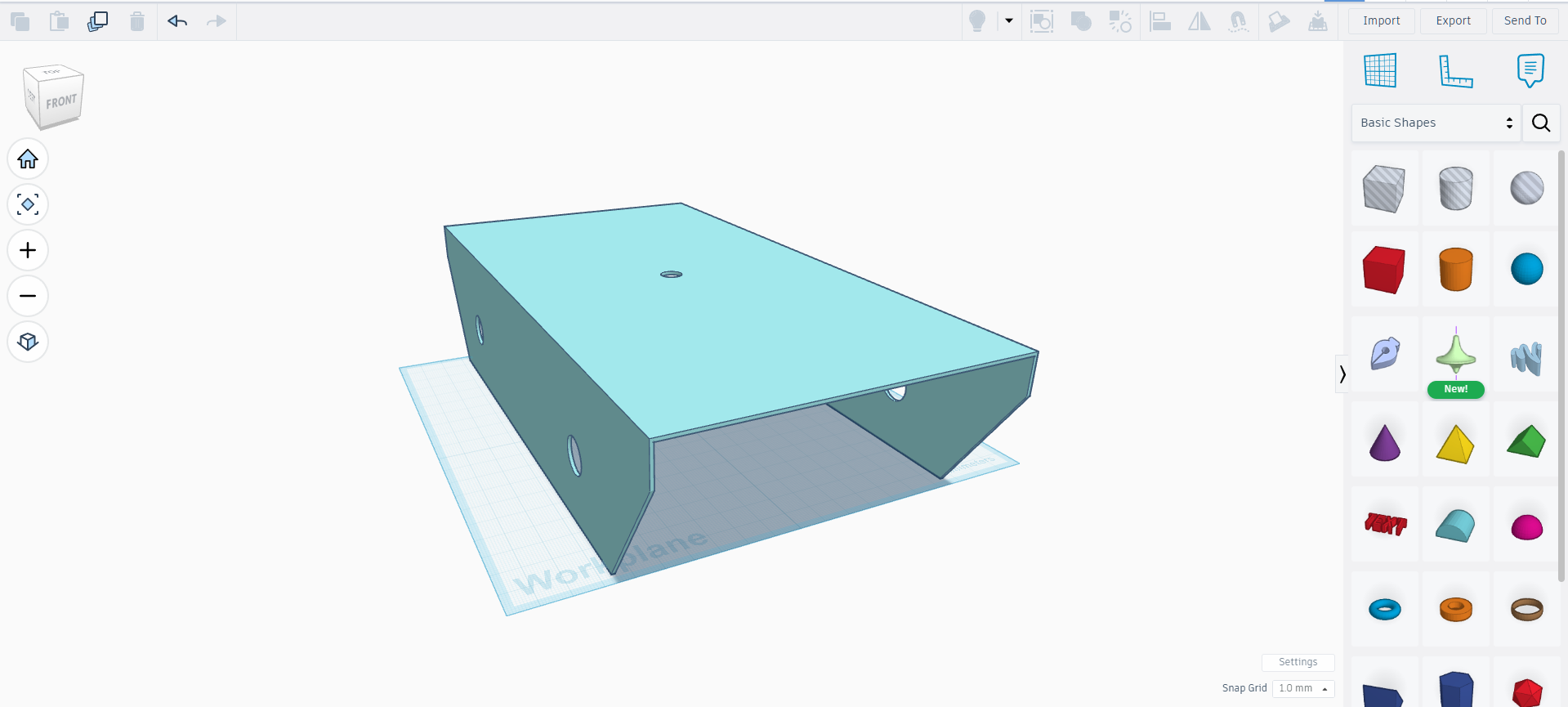
Task: Select the orange Cylinder shape
Action: pos(1455,270)
